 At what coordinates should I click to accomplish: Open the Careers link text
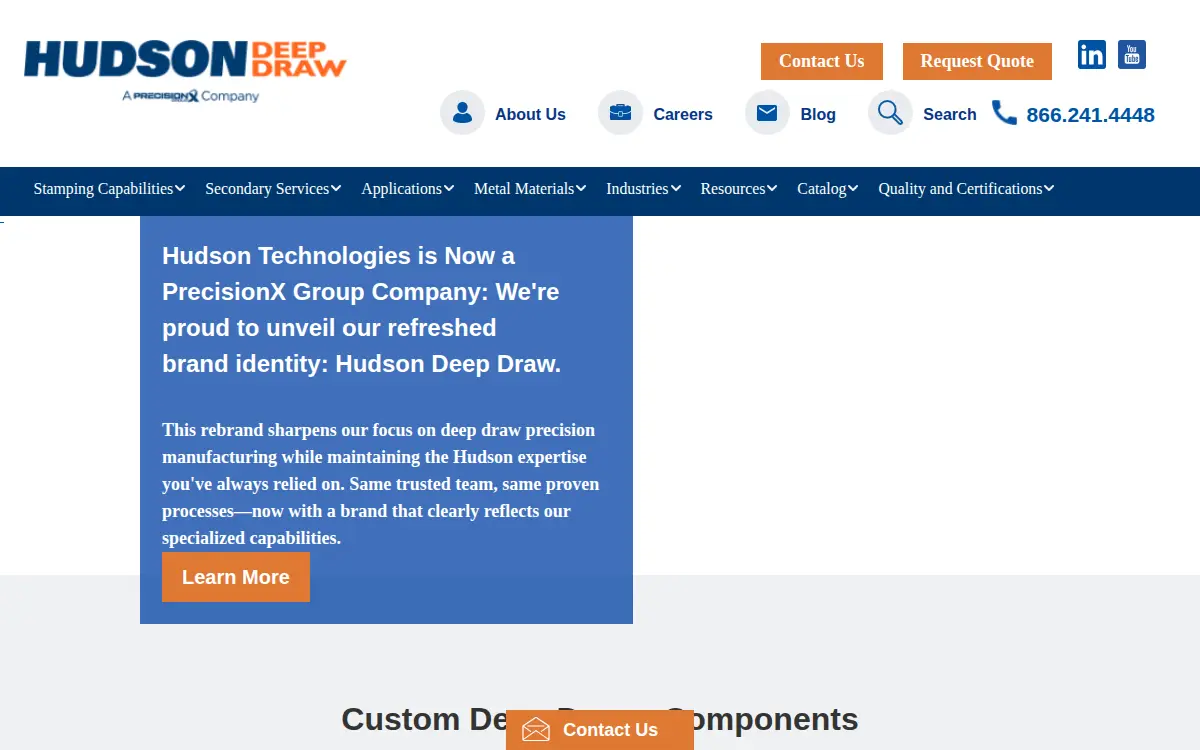[x=683, y=114]
